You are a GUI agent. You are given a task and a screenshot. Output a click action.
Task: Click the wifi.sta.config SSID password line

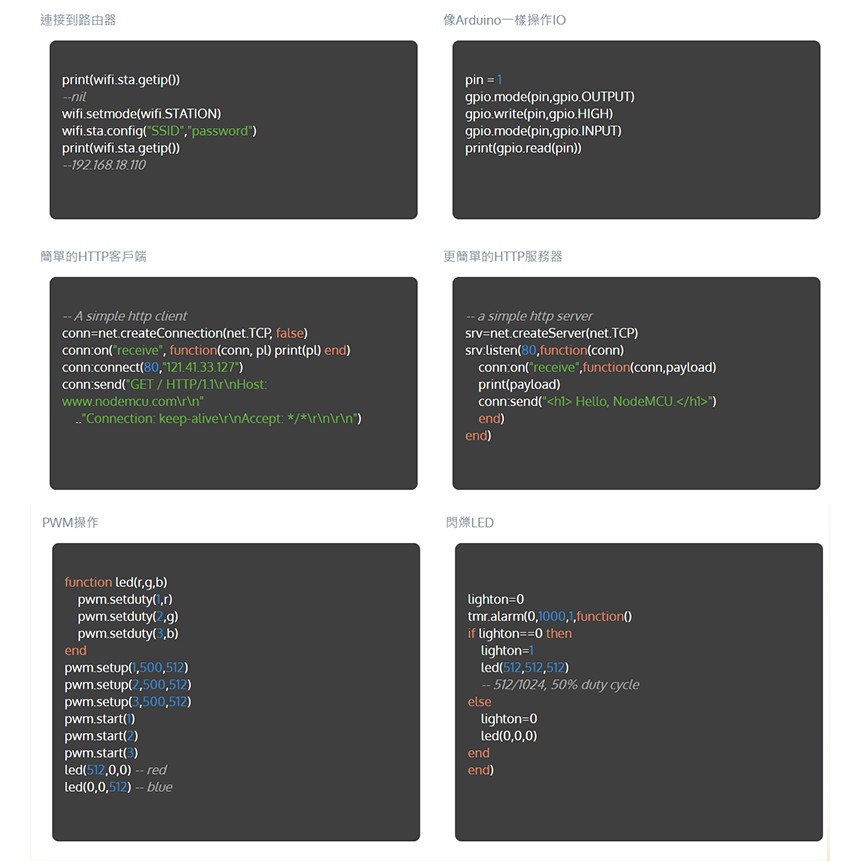(159, 131)
